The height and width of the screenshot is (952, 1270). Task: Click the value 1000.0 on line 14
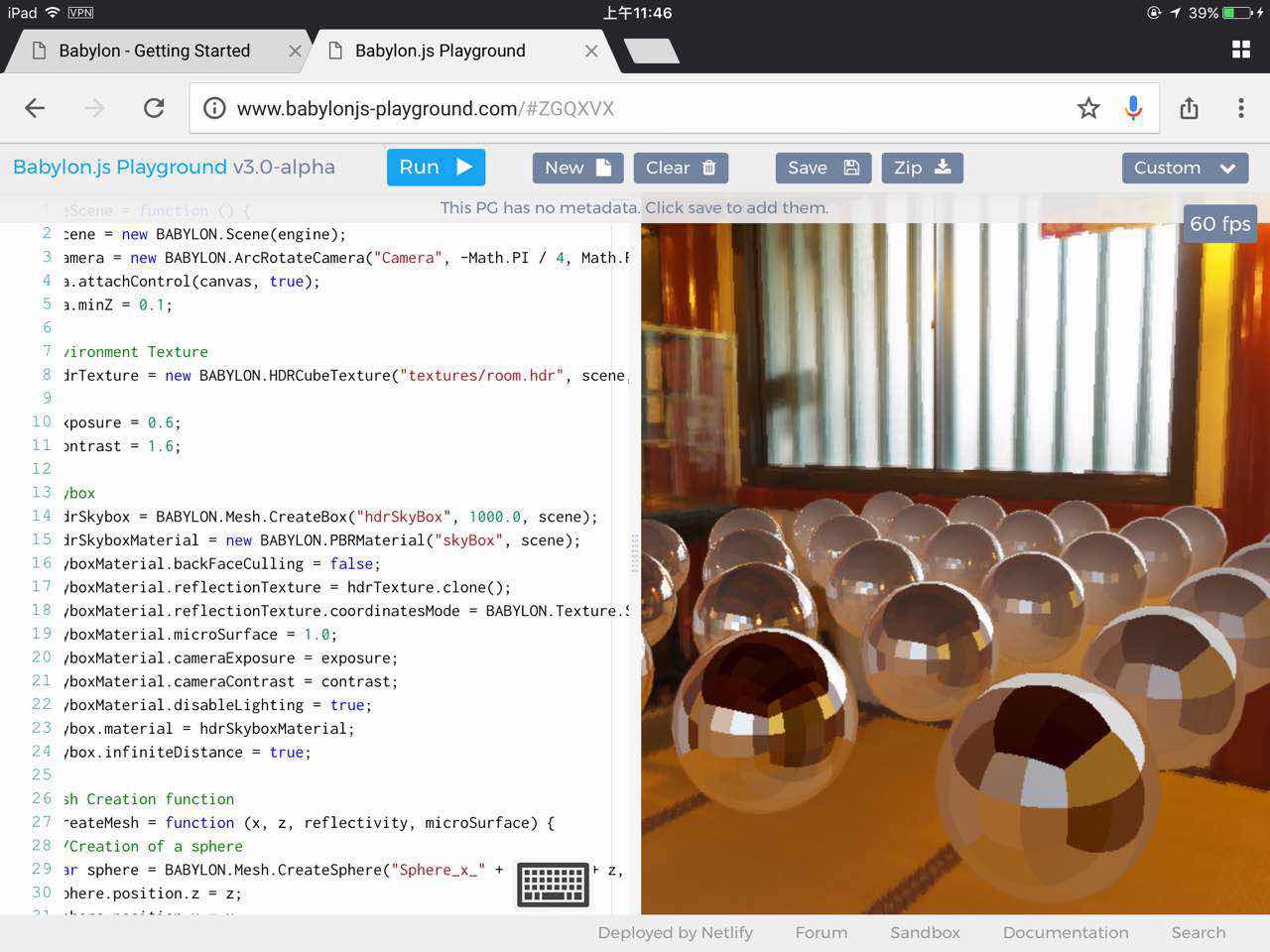[495, 517]
